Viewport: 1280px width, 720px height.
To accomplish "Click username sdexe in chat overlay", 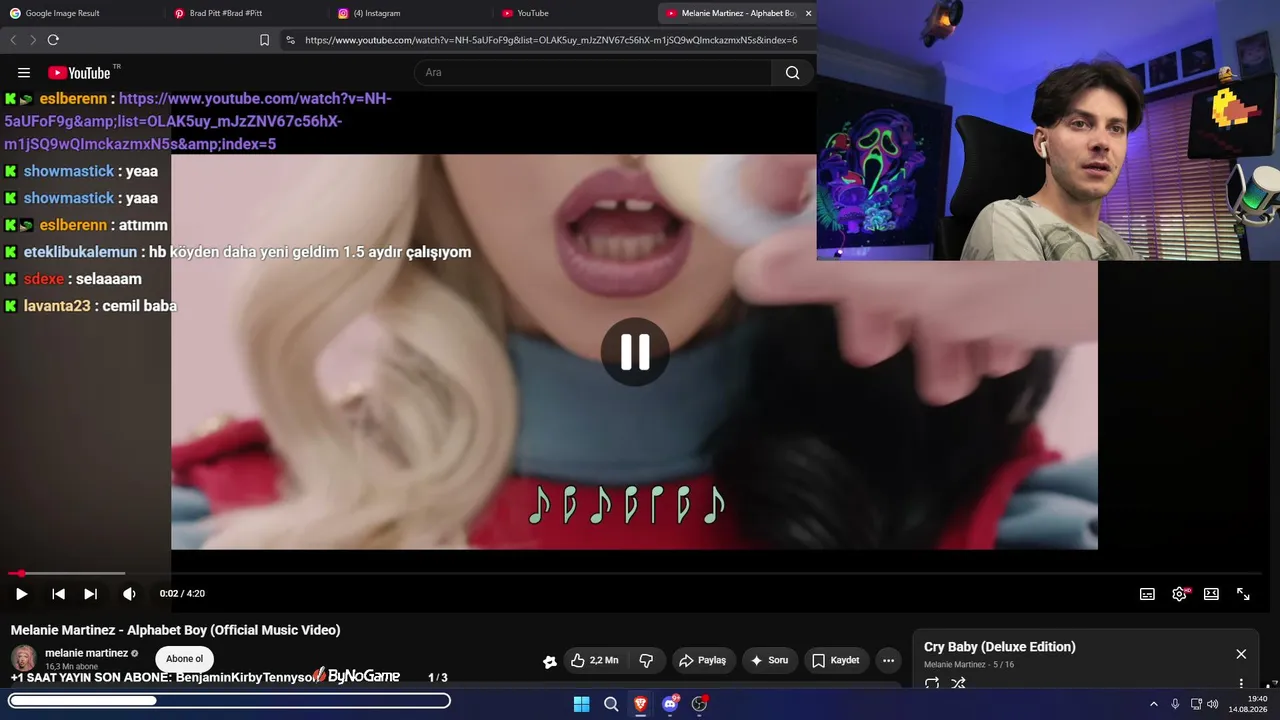I will point(44,279).
